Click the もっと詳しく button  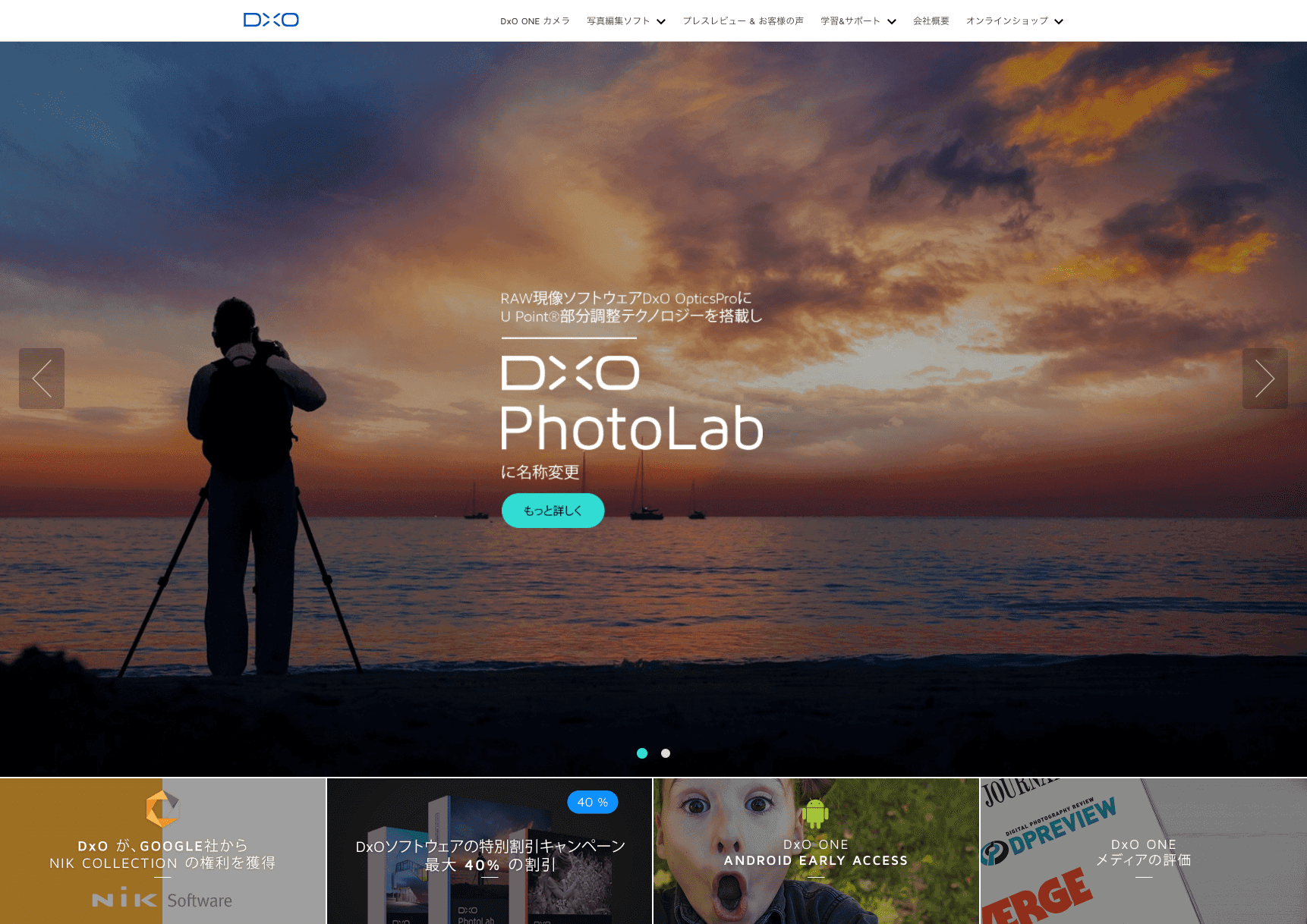tap(553, 511)
